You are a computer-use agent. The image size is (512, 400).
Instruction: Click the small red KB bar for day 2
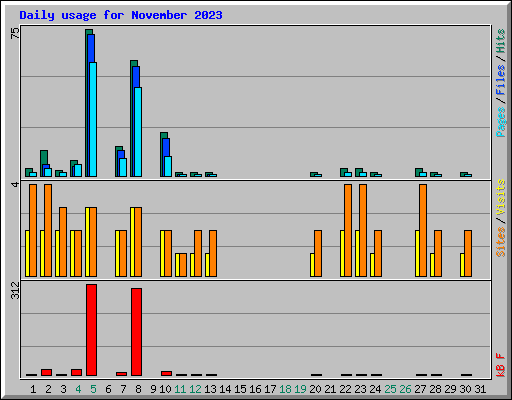pos(46,372)
